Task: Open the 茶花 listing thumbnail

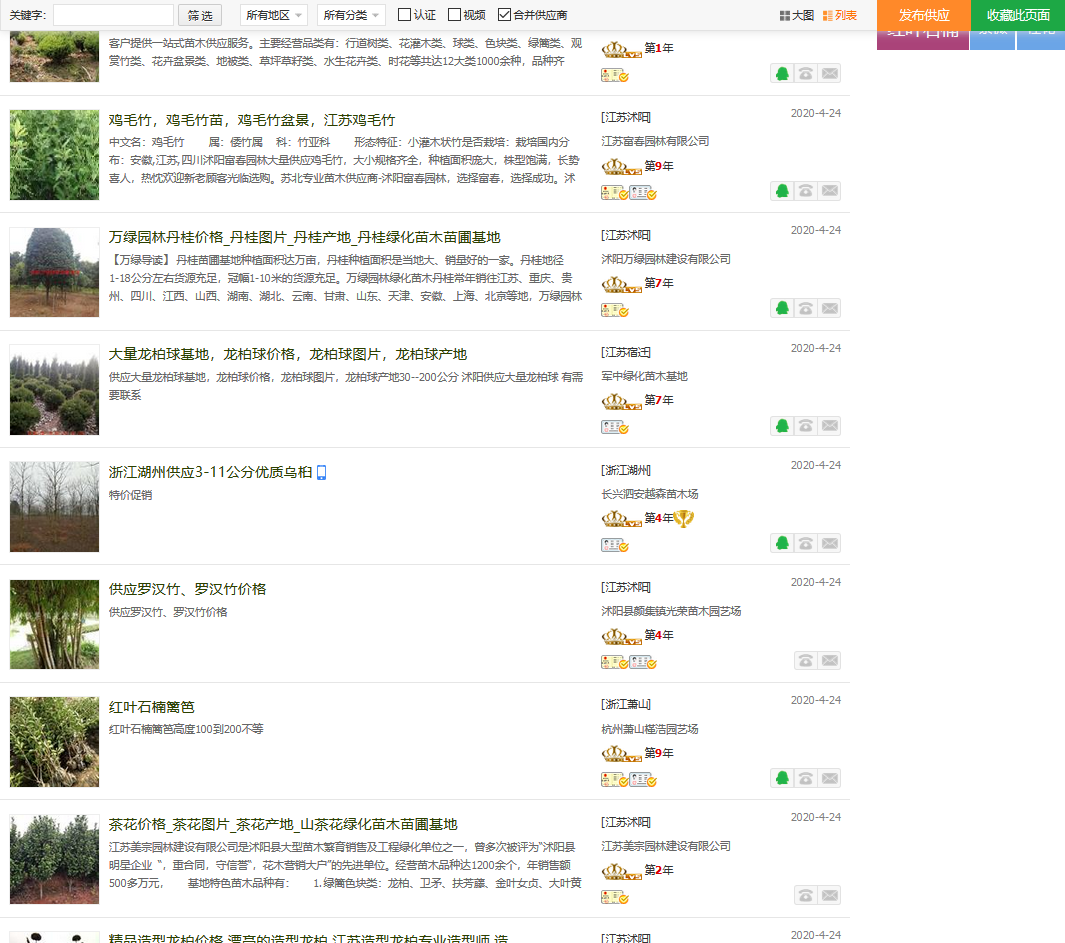Action: coord(54,859)
